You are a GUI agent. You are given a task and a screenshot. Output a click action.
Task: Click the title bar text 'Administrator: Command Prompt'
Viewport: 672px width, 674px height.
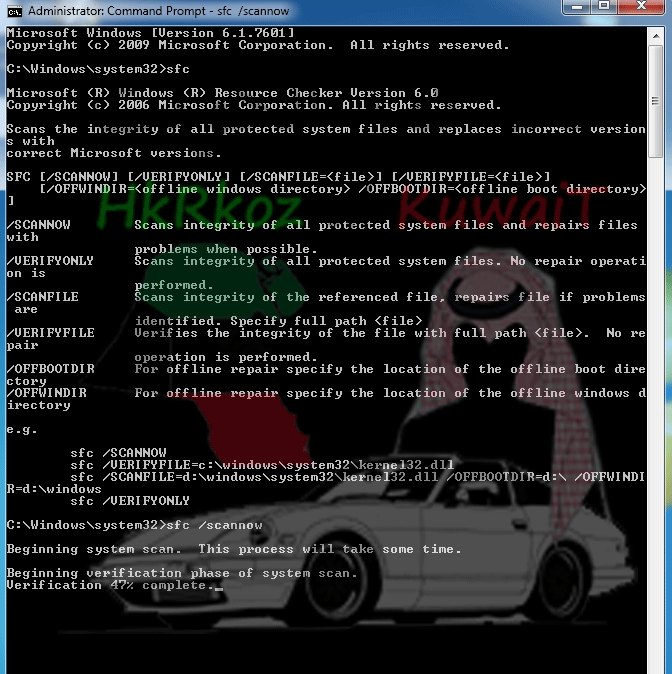[x=117, y=11]
